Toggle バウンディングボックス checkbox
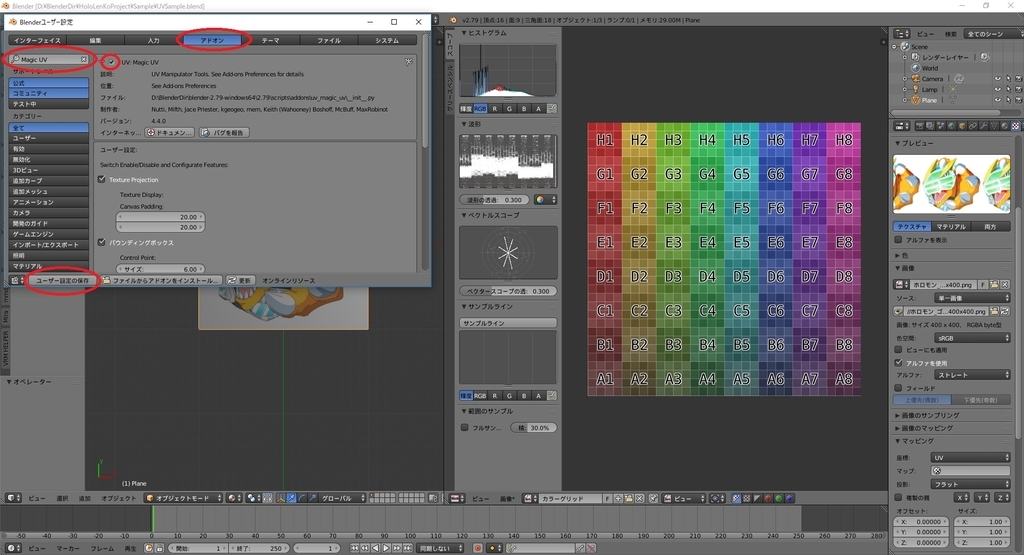The width and height of the screenshot is (1024, 555). (x=102, y=242)
